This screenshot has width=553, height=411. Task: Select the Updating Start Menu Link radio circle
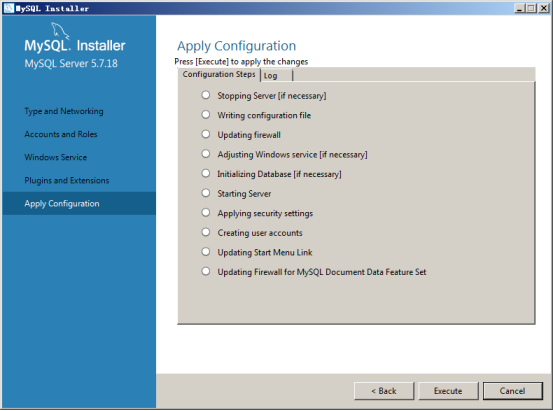click(x=206, y=252)
